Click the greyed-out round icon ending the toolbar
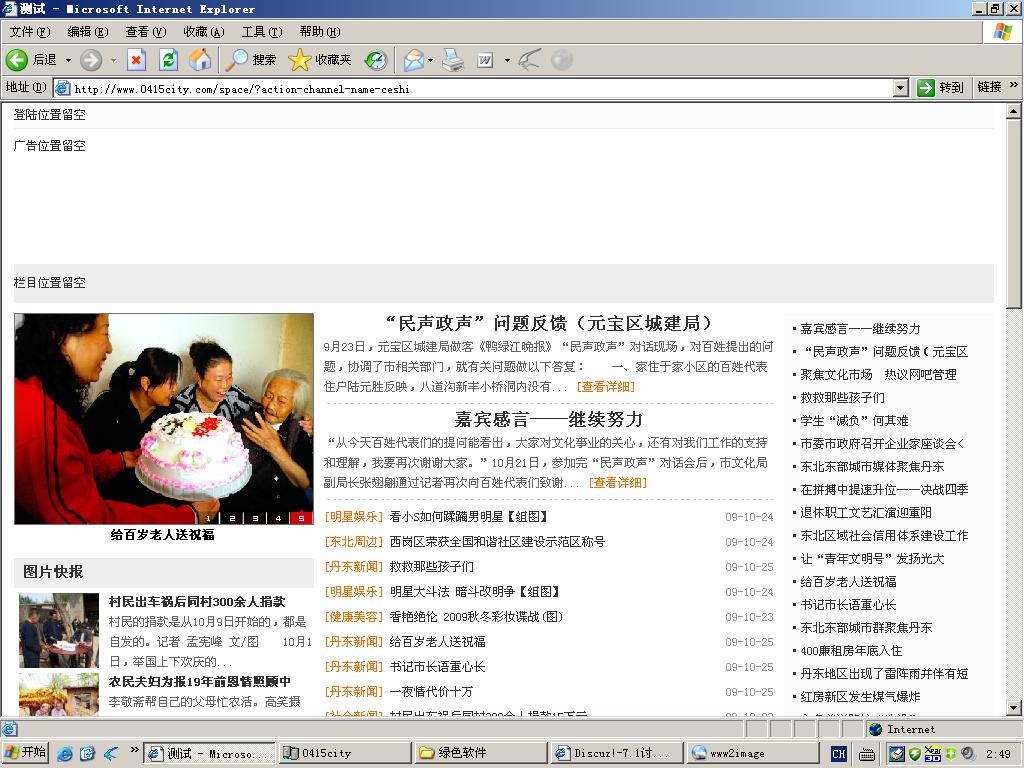This screenshot has width=1024, height=768. click(x=562, y=60)
